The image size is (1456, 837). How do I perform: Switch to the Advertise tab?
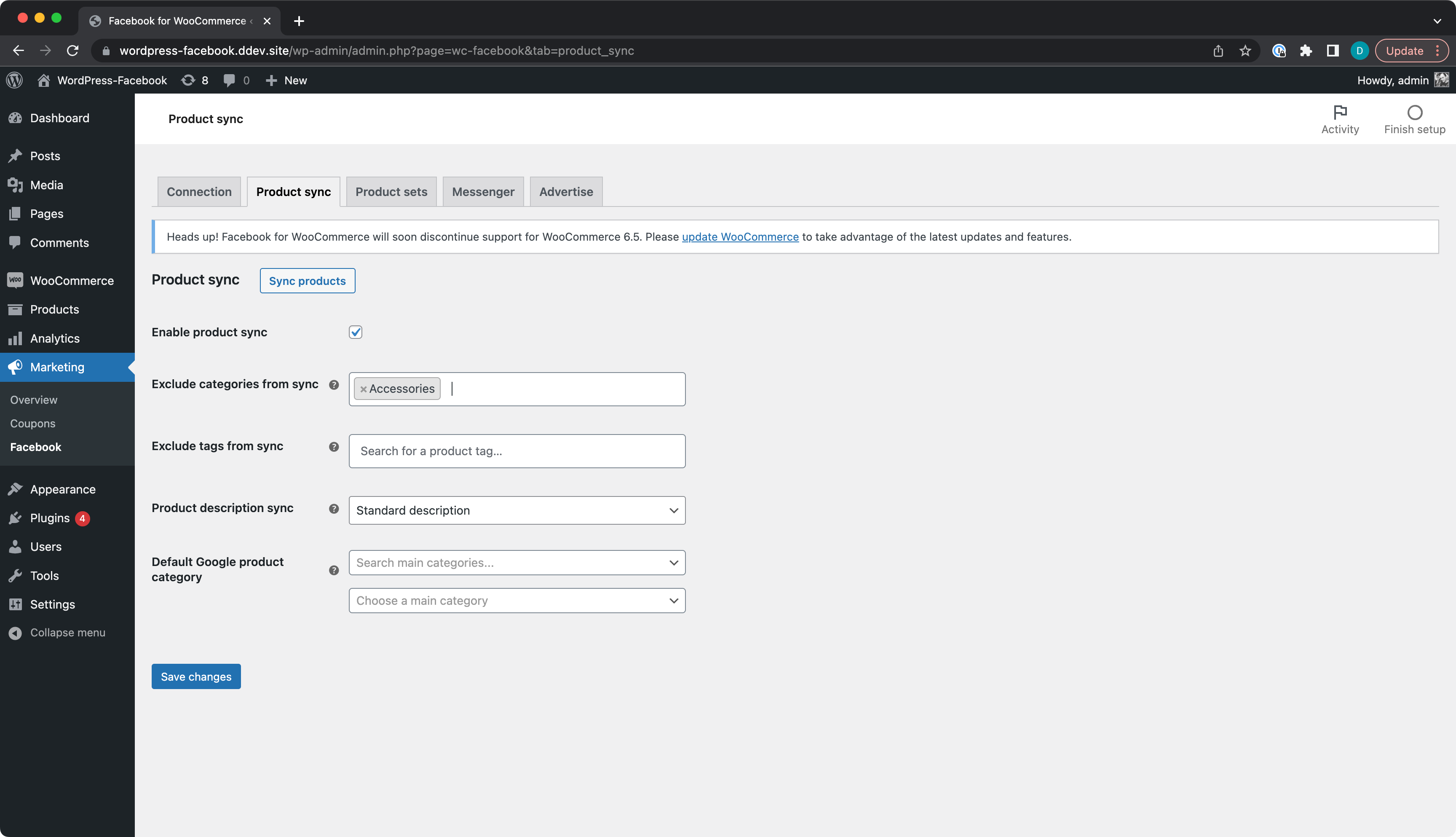566,191
